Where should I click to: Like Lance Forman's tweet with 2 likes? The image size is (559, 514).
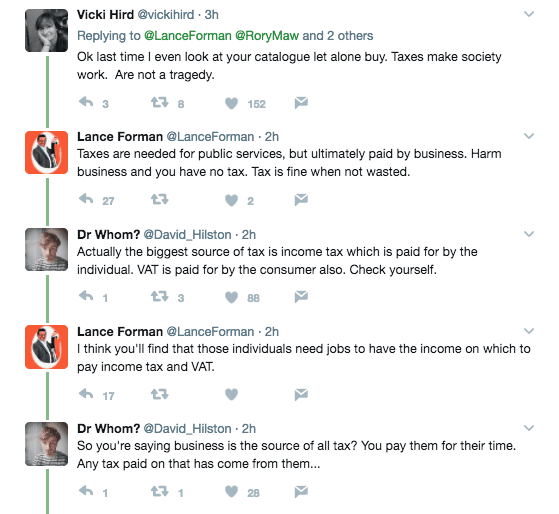pyautogui.click(x=231, y=200)
